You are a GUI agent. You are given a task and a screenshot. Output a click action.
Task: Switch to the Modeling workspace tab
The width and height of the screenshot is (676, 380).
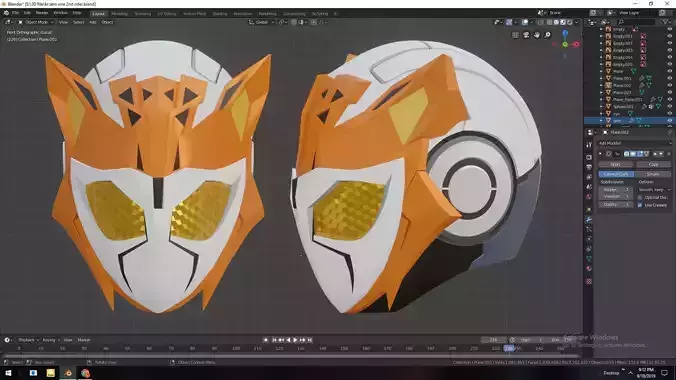pyautogui.click(x=119, y=14)
